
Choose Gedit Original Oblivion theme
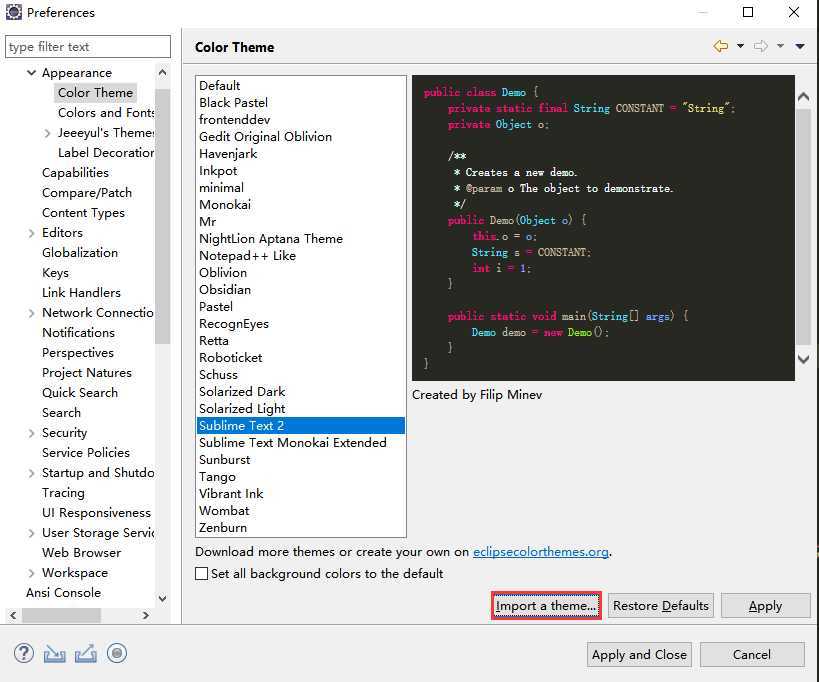click(x=300, y=136)
